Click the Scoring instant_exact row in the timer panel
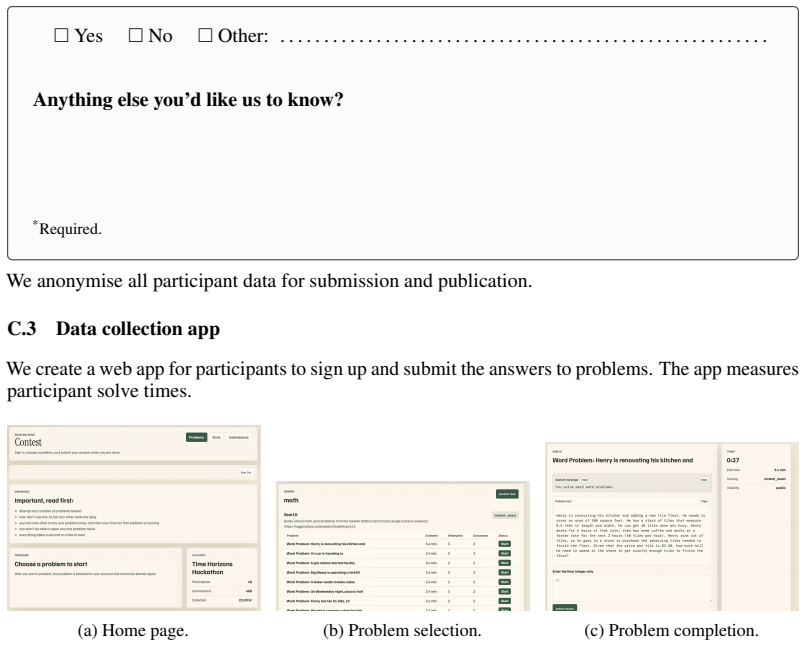Screen dimensions: 805x646 756,479
